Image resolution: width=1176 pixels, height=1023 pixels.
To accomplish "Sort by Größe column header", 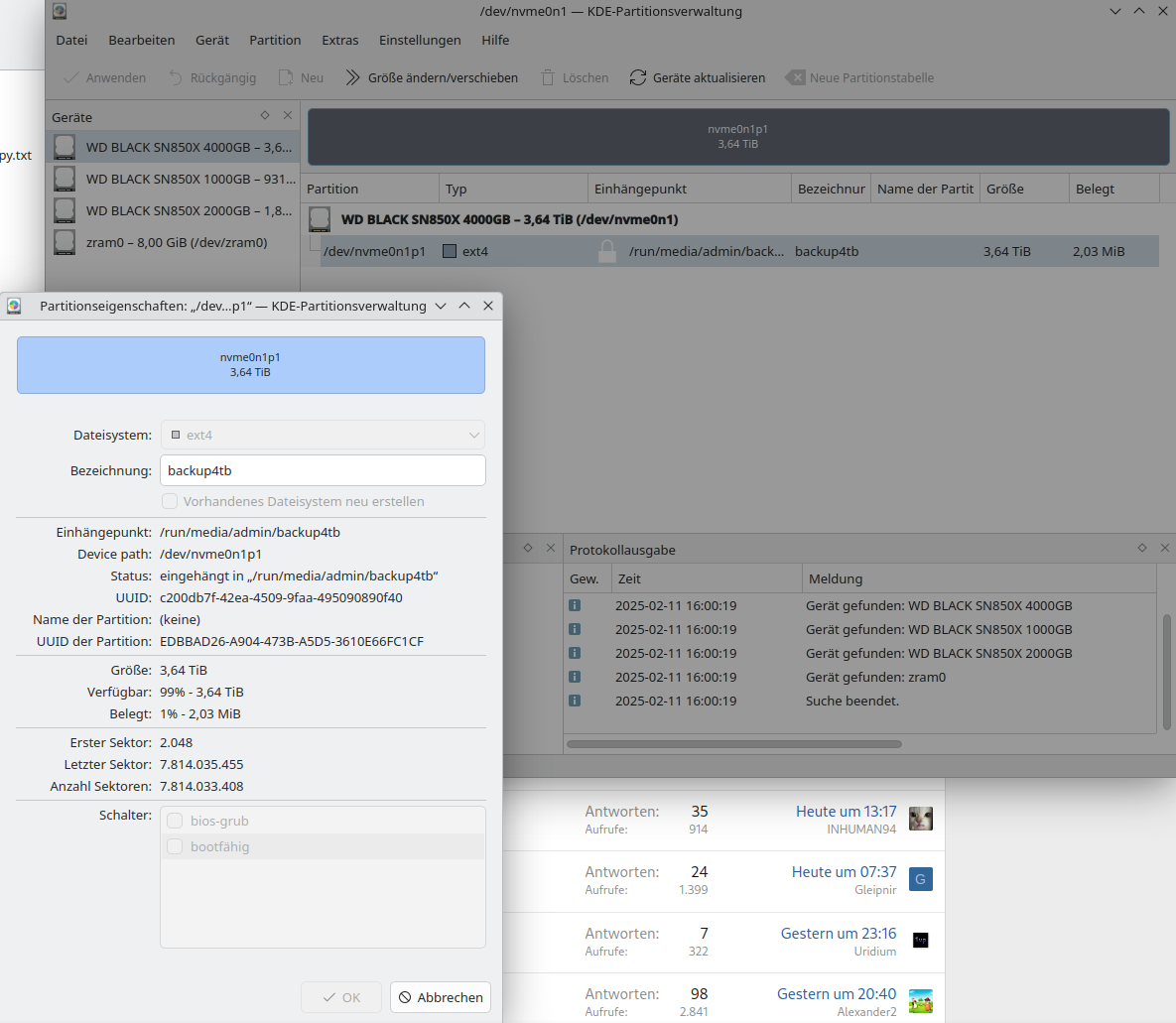I will pos(1024,189).
